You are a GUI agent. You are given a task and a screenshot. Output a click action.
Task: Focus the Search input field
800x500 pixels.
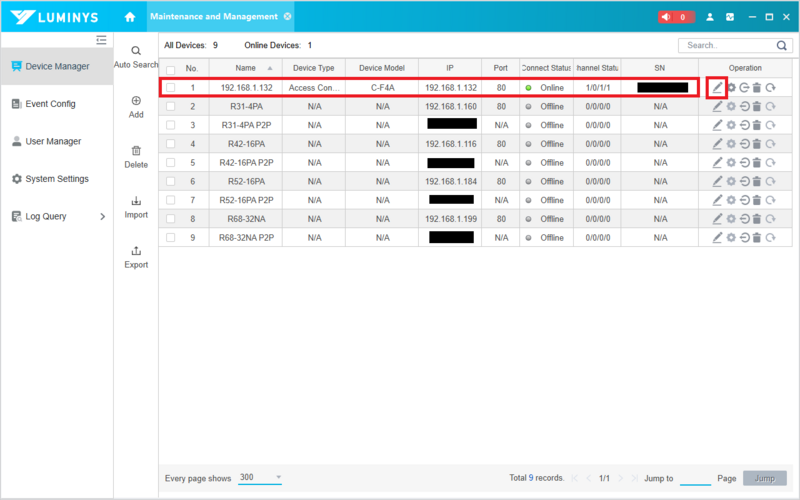[727, 45]
